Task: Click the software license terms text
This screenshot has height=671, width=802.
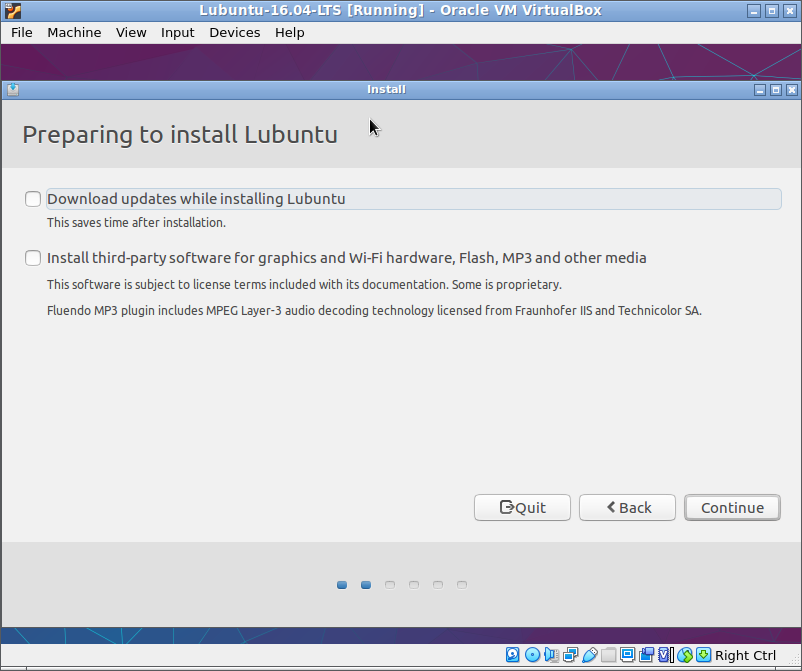Action: [x=304, y=284]
